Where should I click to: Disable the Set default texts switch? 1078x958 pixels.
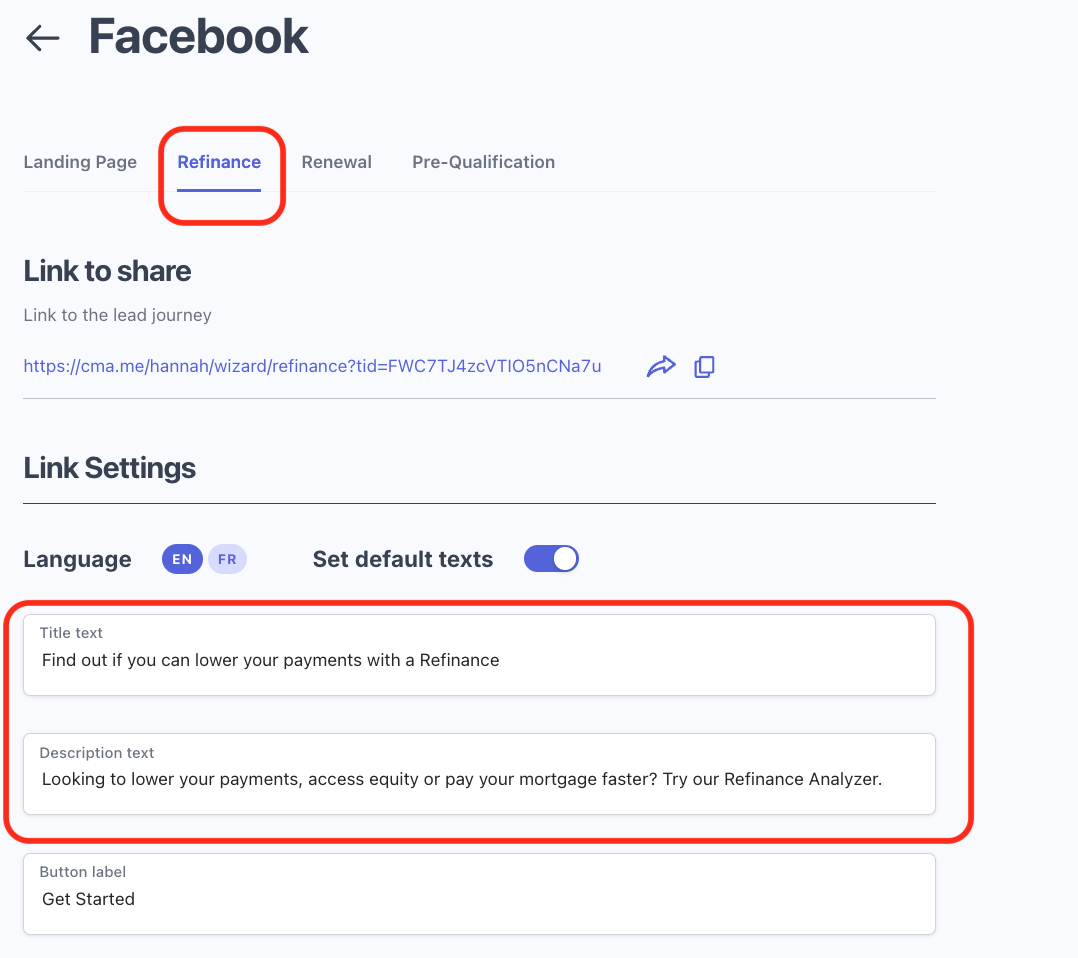(x=551, y=559)
